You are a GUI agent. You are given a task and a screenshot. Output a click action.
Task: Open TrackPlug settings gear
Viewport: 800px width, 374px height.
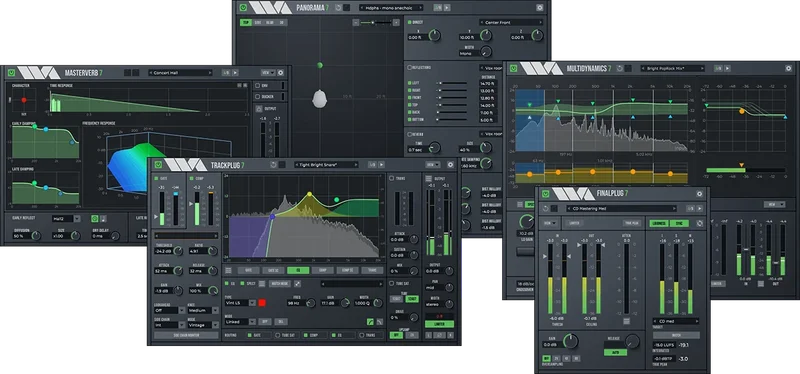tap(450, 165)
